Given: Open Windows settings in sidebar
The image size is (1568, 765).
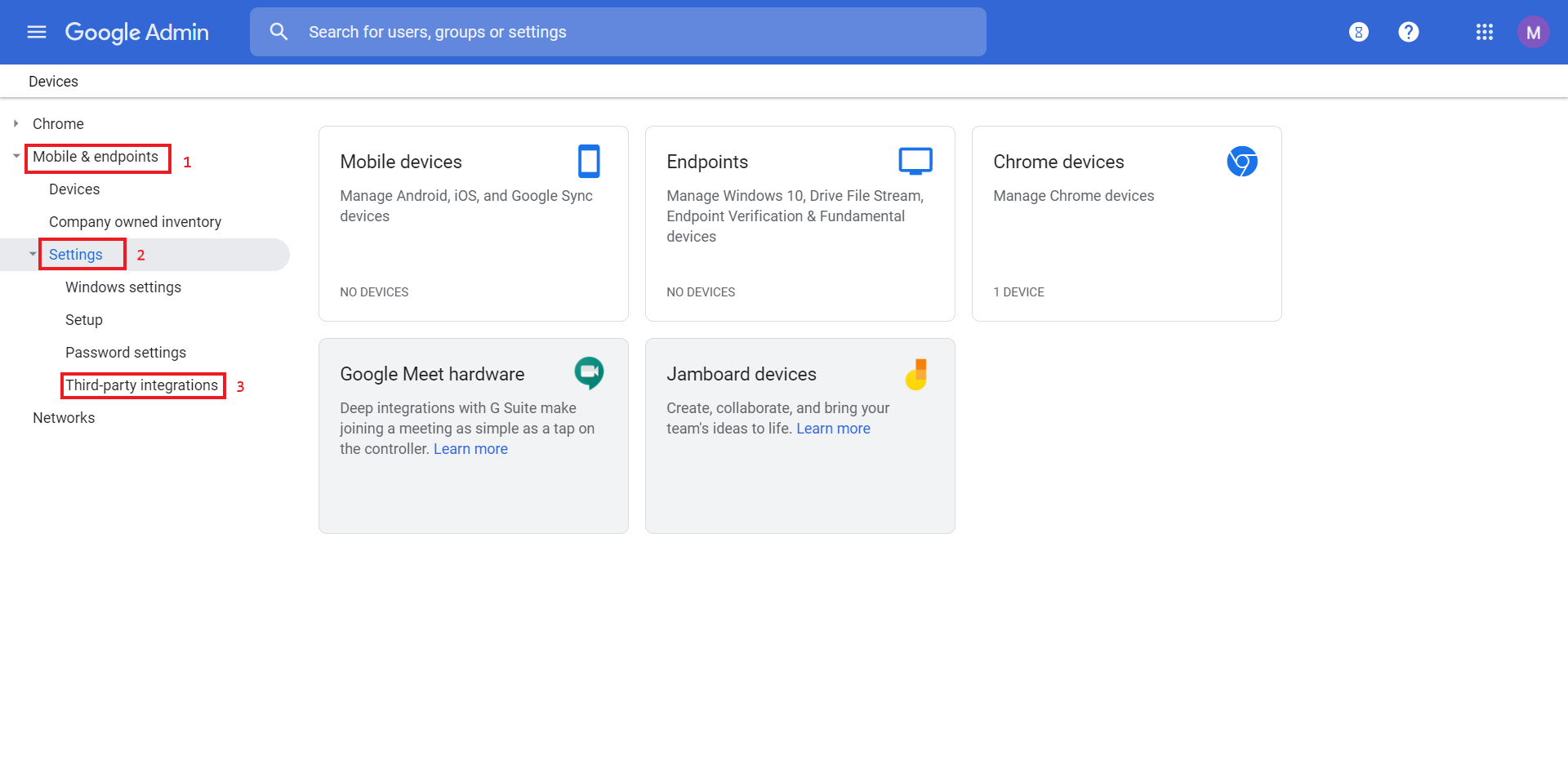Looking at the screenshot, I should click(123, 287).
